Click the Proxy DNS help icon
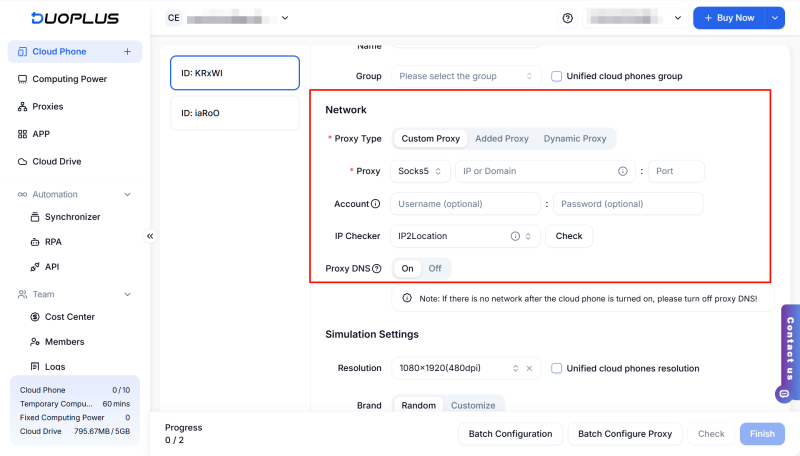This screenshot has width=800, height=456. point(377,268)
